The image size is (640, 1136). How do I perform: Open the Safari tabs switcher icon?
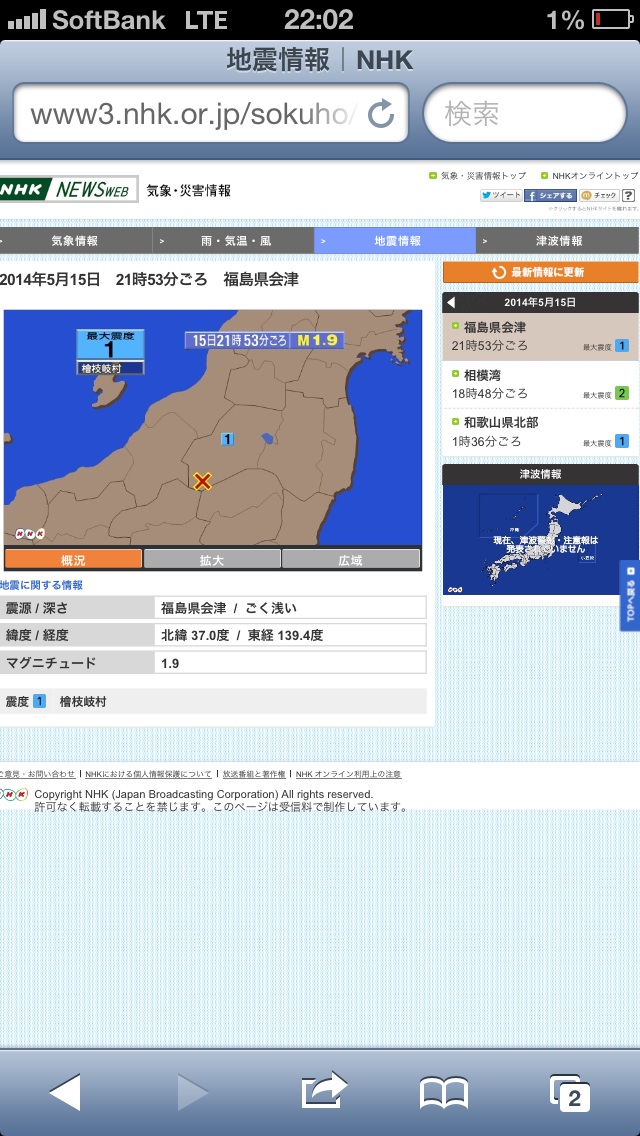(570, 1093)
